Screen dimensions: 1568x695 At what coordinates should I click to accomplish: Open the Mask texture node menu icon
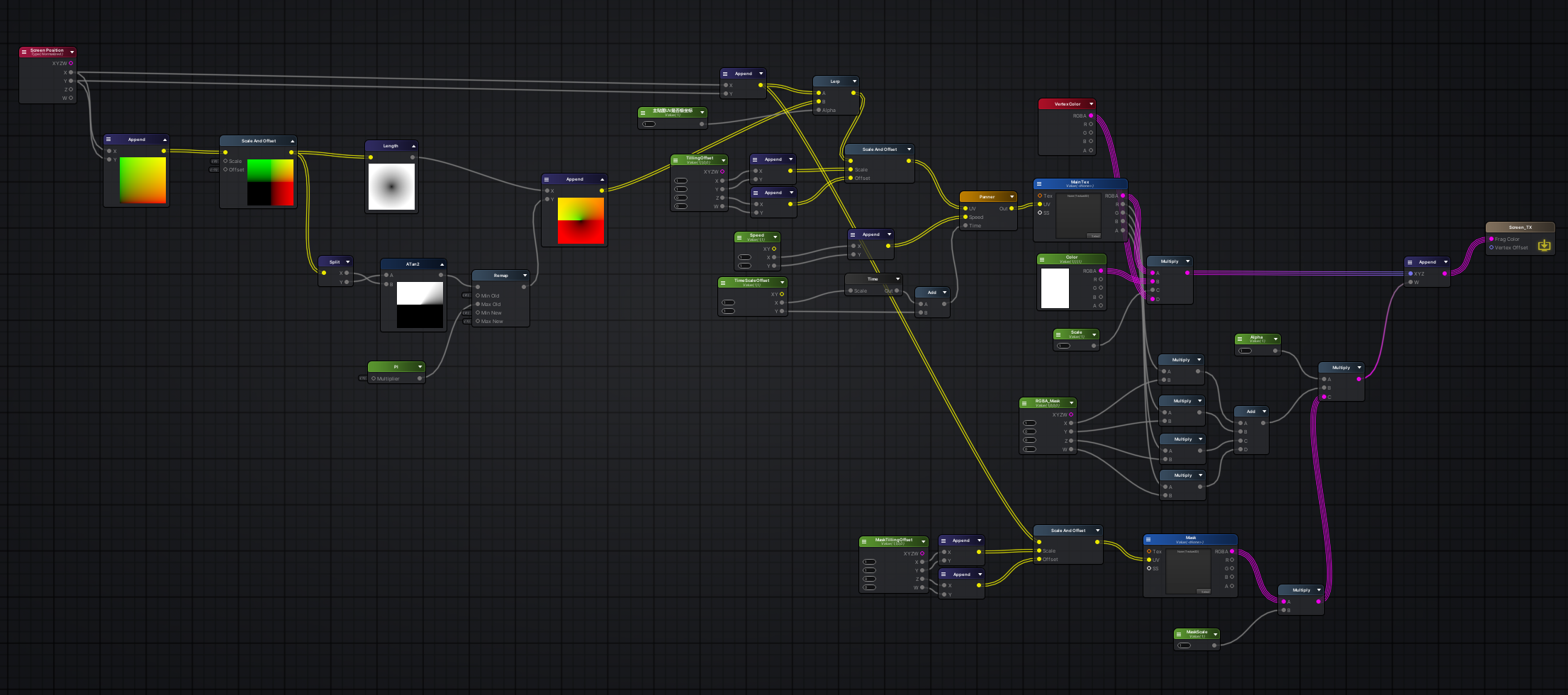pyautogui.click(x=1148, y=540)
